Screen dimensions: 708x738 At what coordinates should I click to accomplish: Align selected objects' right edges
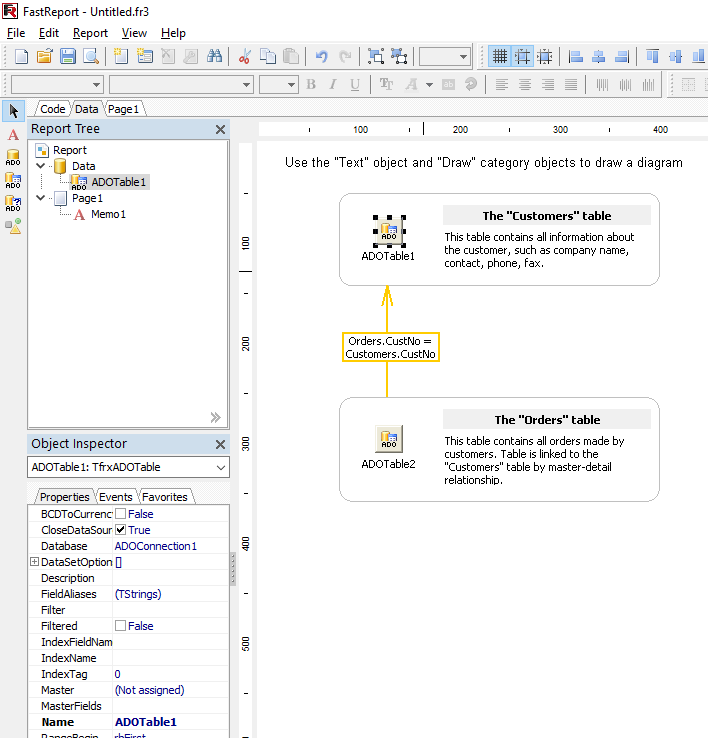pyautogui.click(x=622, y=56)
